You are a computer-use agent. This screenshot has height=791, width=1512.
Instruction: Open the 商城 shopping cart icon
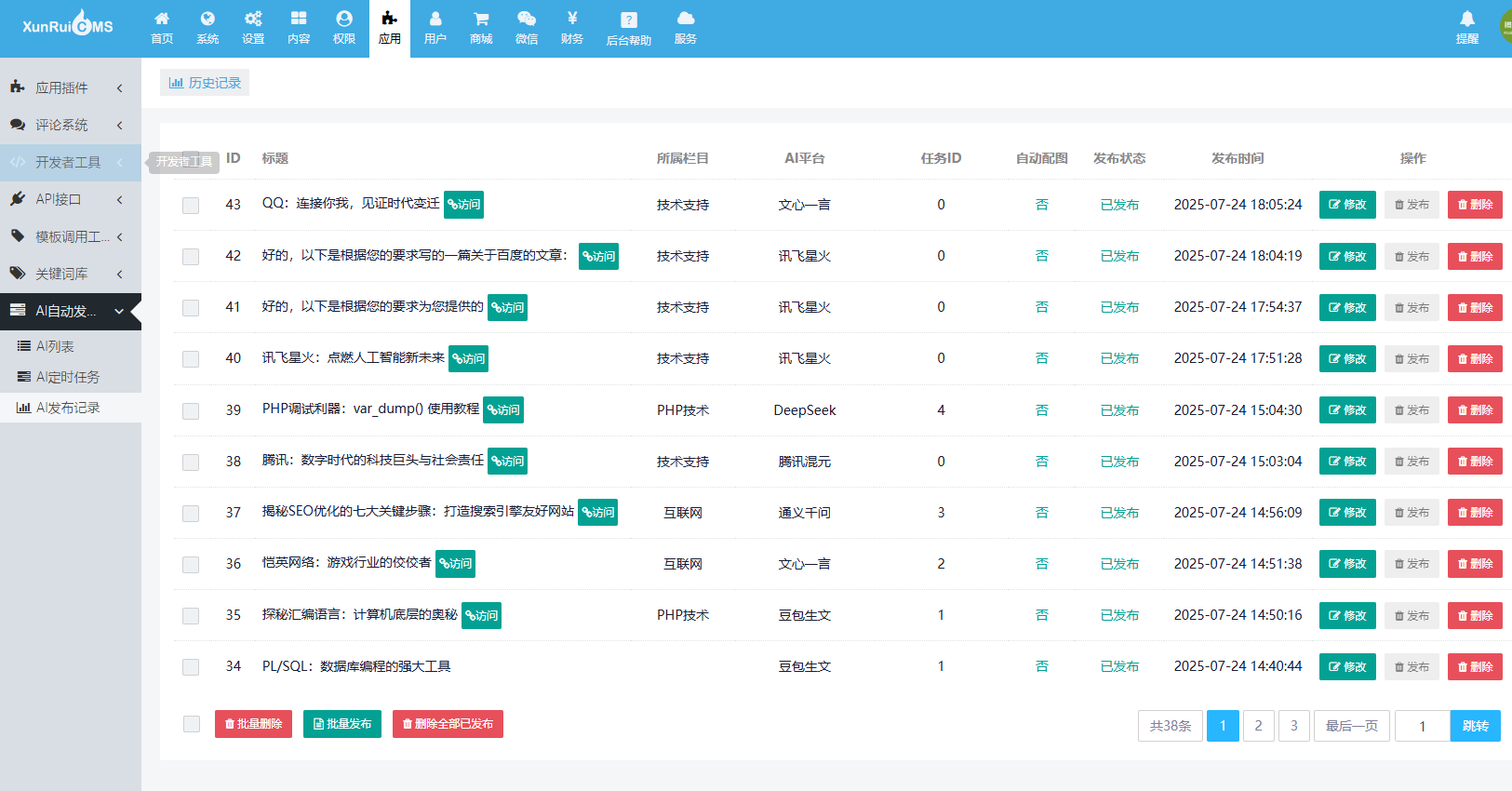481,28
